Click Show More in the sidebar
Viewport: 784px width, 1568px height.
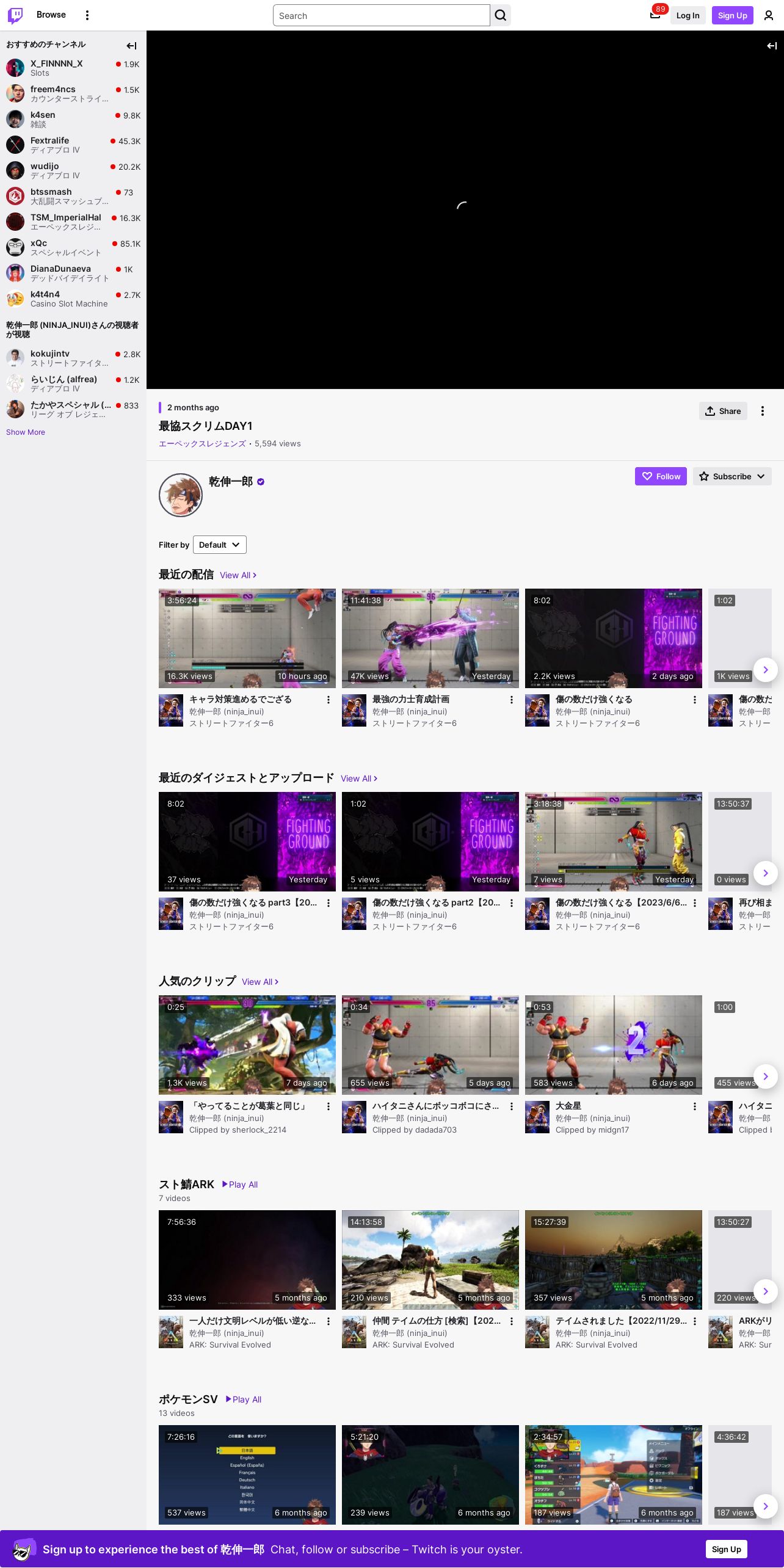point(26,432)
